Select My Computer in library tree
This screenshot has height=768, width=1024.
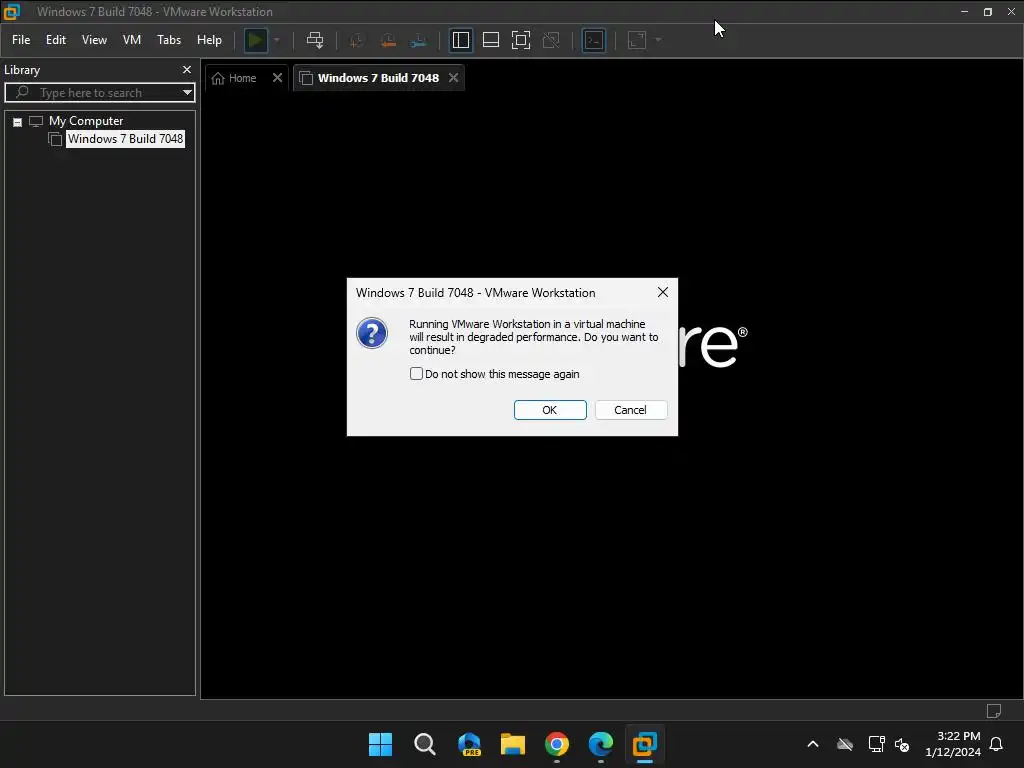point(86,121)
